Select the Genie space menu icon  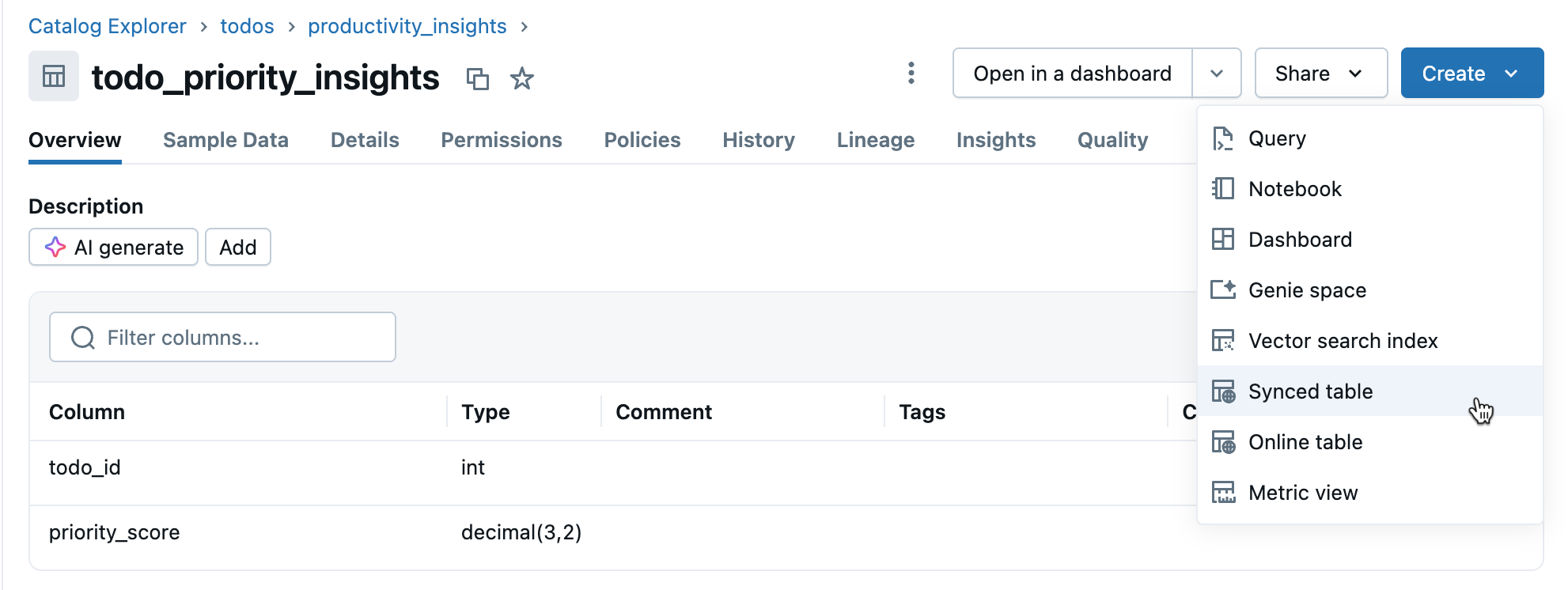pos(1223,290)
